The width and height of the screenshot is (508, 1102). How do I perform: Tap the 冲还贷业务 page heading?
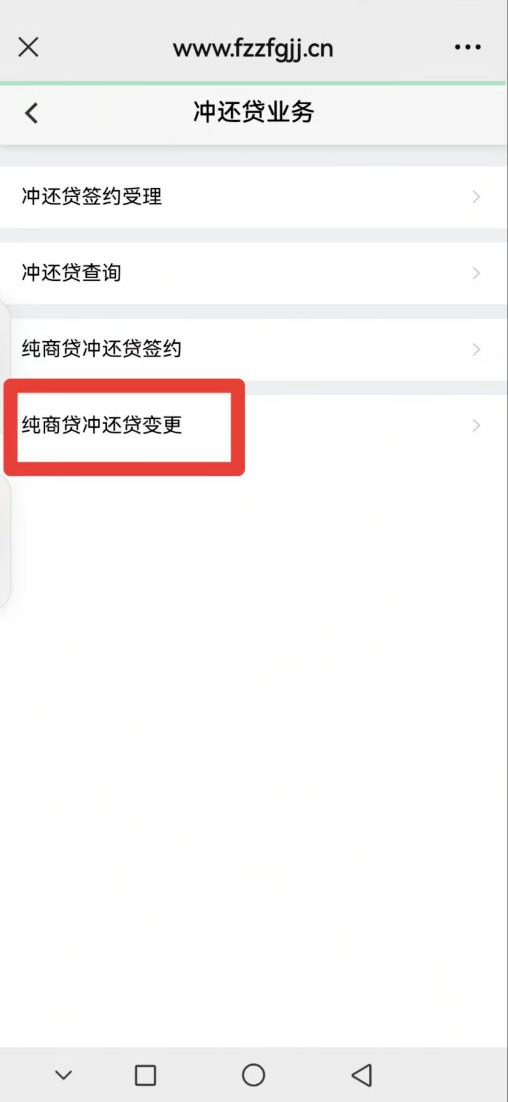[x=254, y=112]
